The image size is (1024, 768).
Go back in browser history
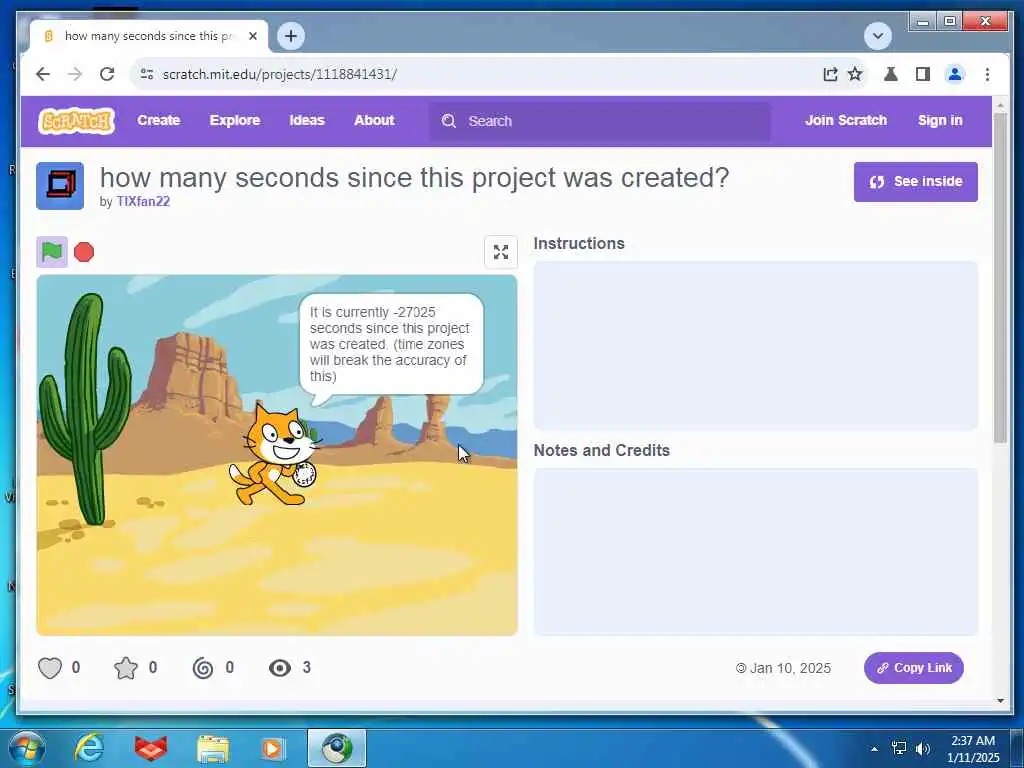coord(43,74)
